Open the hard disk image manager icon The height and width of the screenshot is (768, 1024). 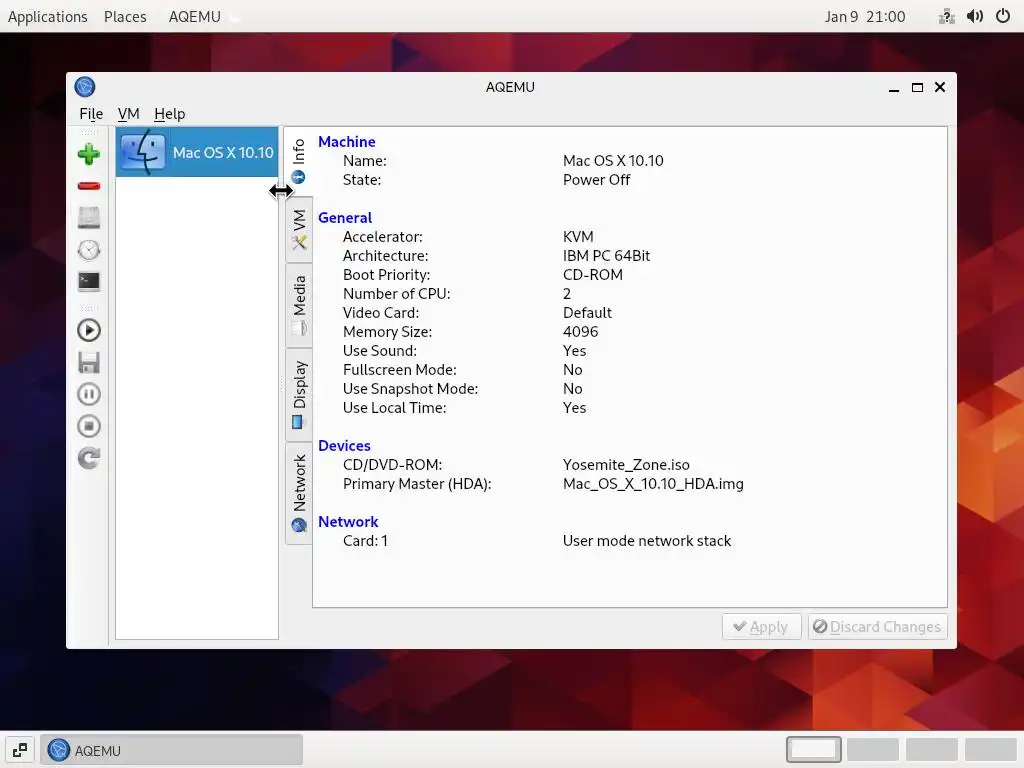click(x=89, y=217)
